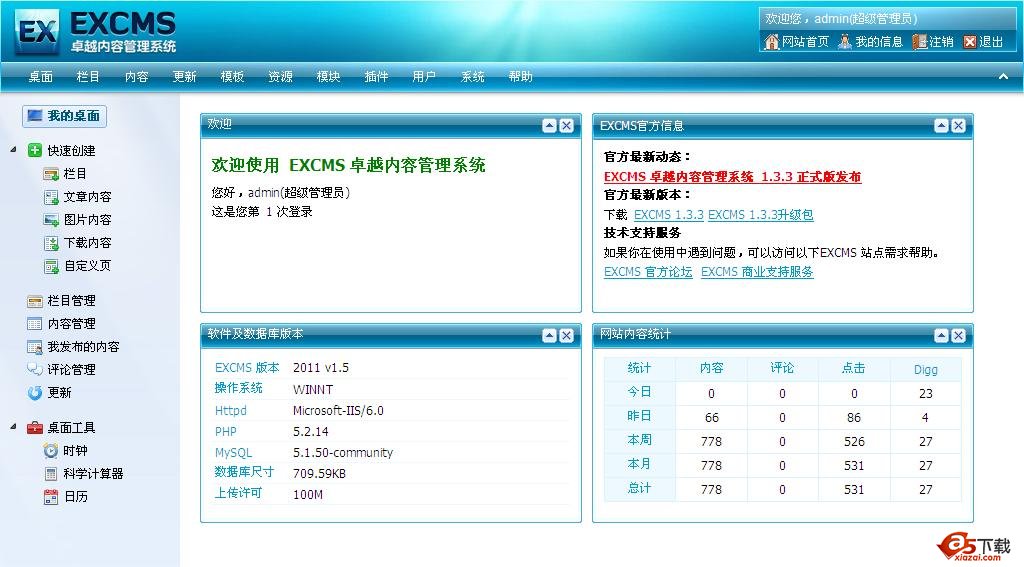Open the 插件 menu
Screen dimensions: 1024x567
pos(376,76)
